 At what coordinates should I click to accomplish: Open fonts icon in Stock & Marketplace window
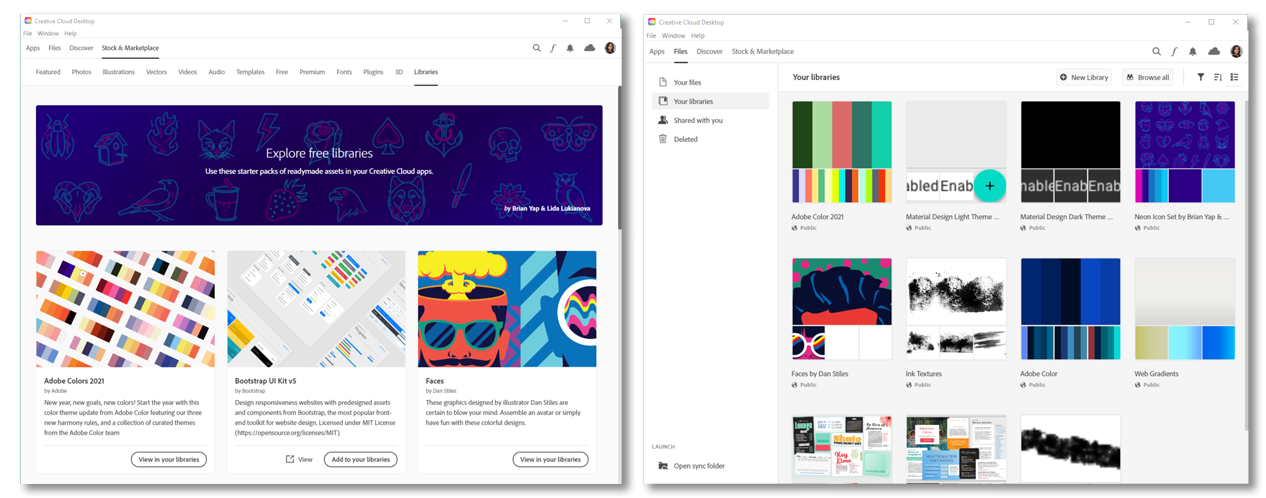pos(553,48)
